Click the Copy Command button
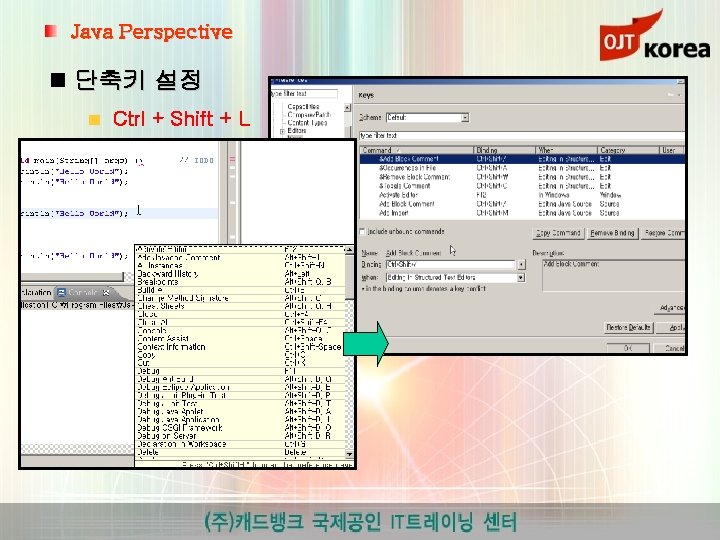Screen dimensions: 720x540 pos(558,233)
